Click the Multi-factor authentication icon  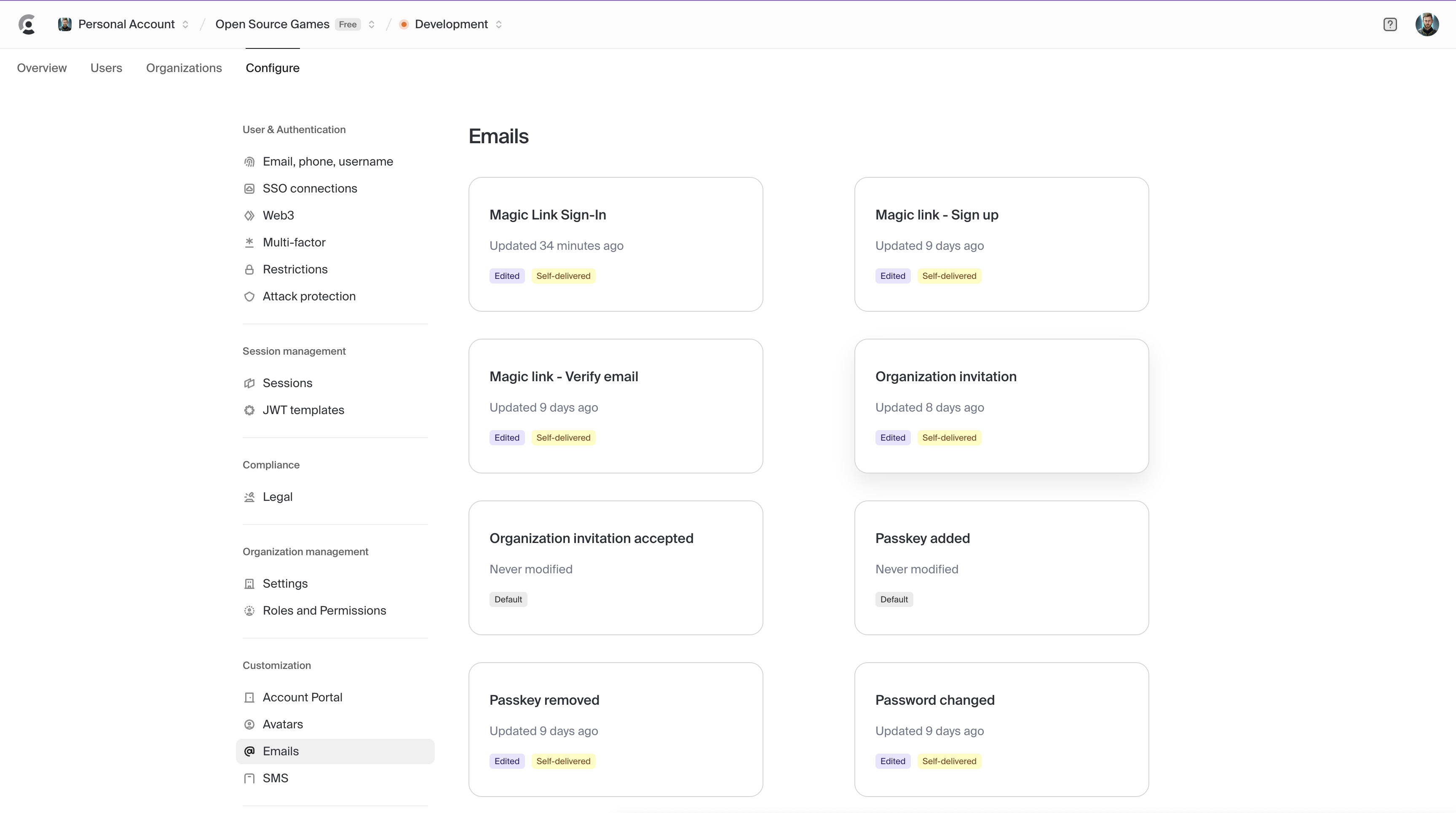coord(250,242)
